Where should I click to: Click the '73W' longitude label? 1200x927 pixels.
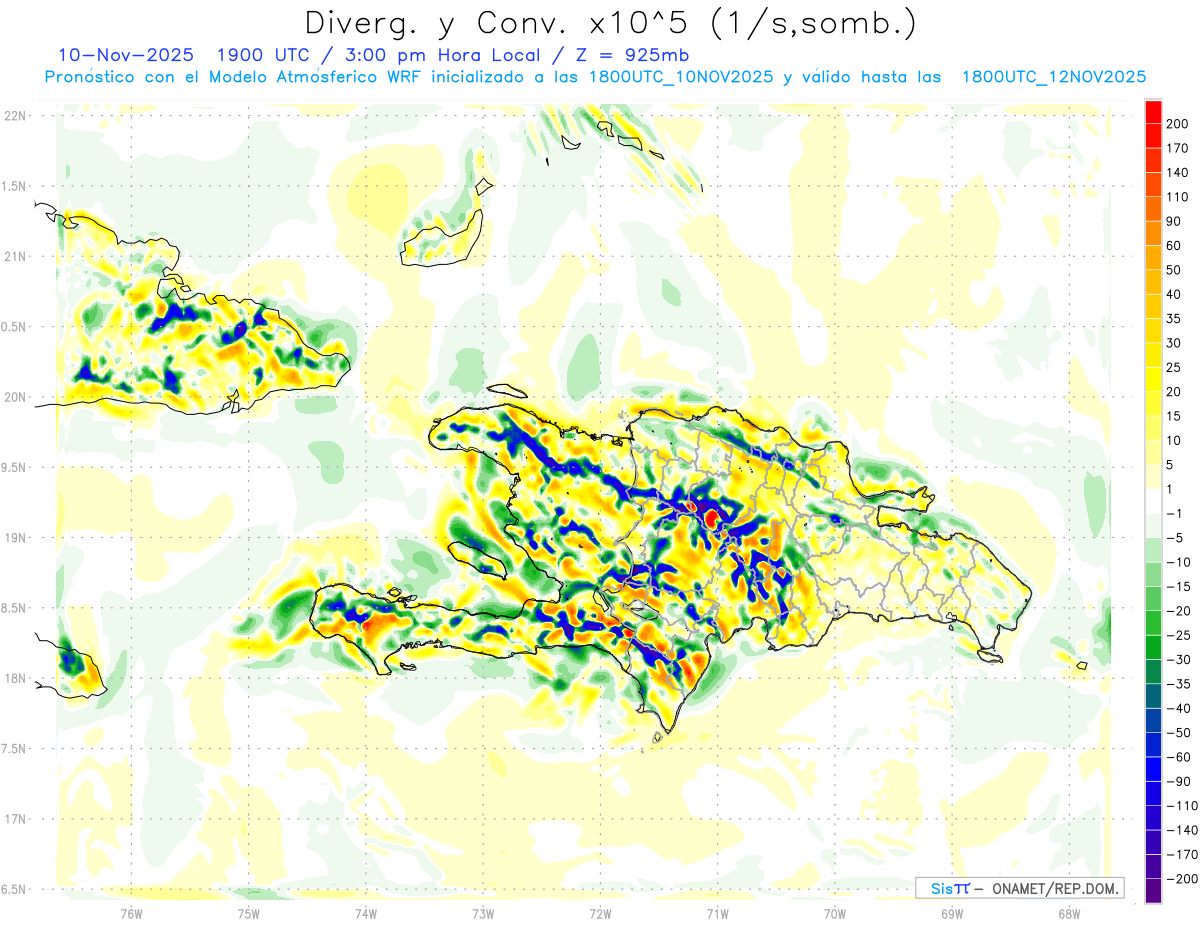(483, 914)
